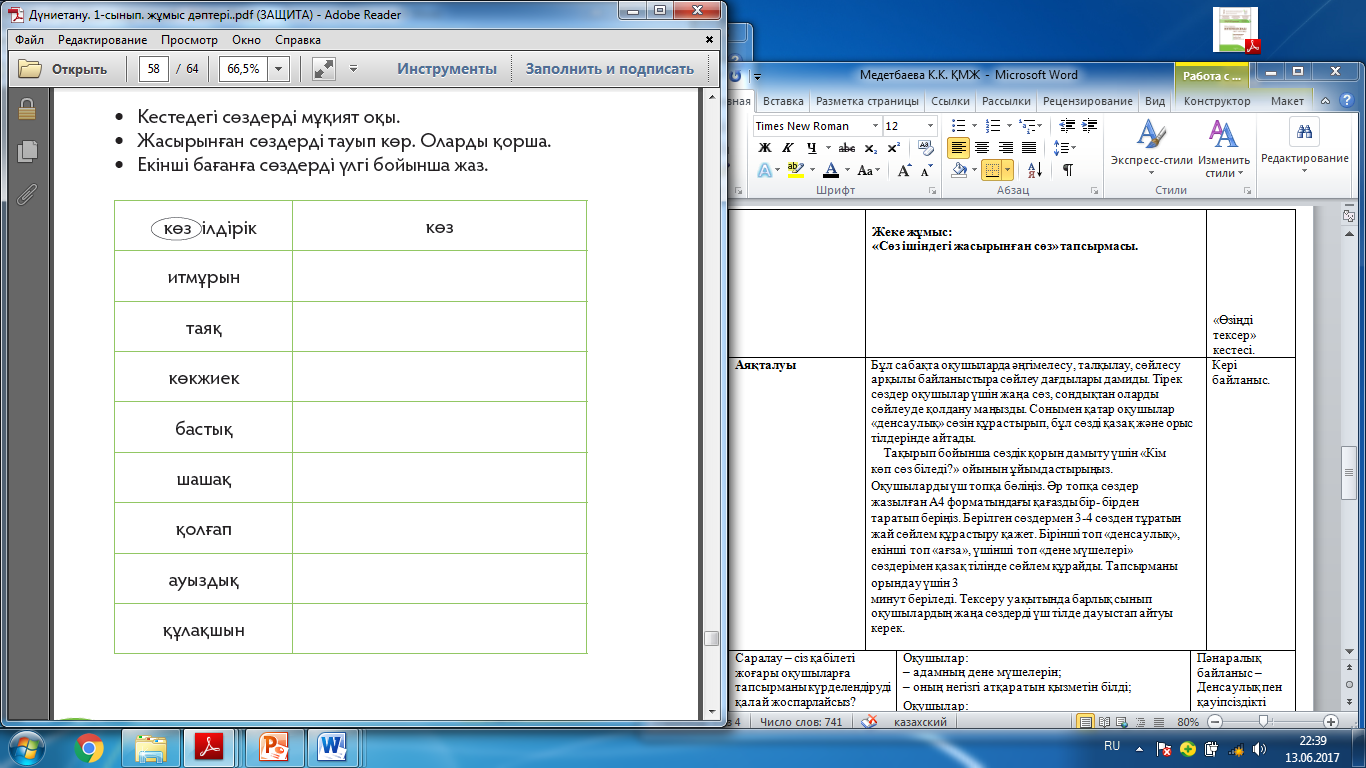Click the text effects glowing A icon

(x=764, y=170)
